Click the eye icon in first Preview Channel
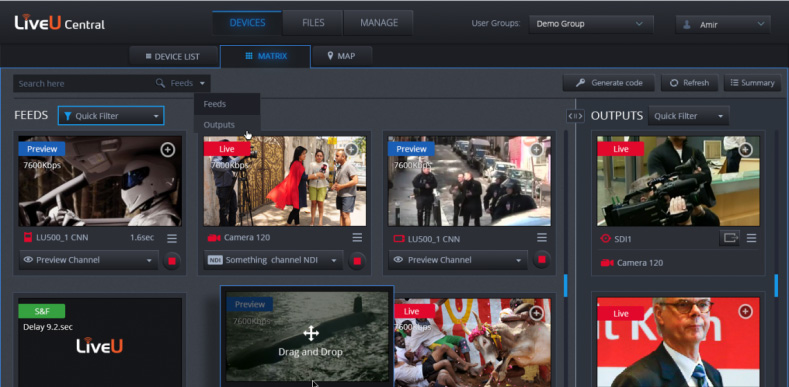Viewport: 789px width, 387px height. 29,260
